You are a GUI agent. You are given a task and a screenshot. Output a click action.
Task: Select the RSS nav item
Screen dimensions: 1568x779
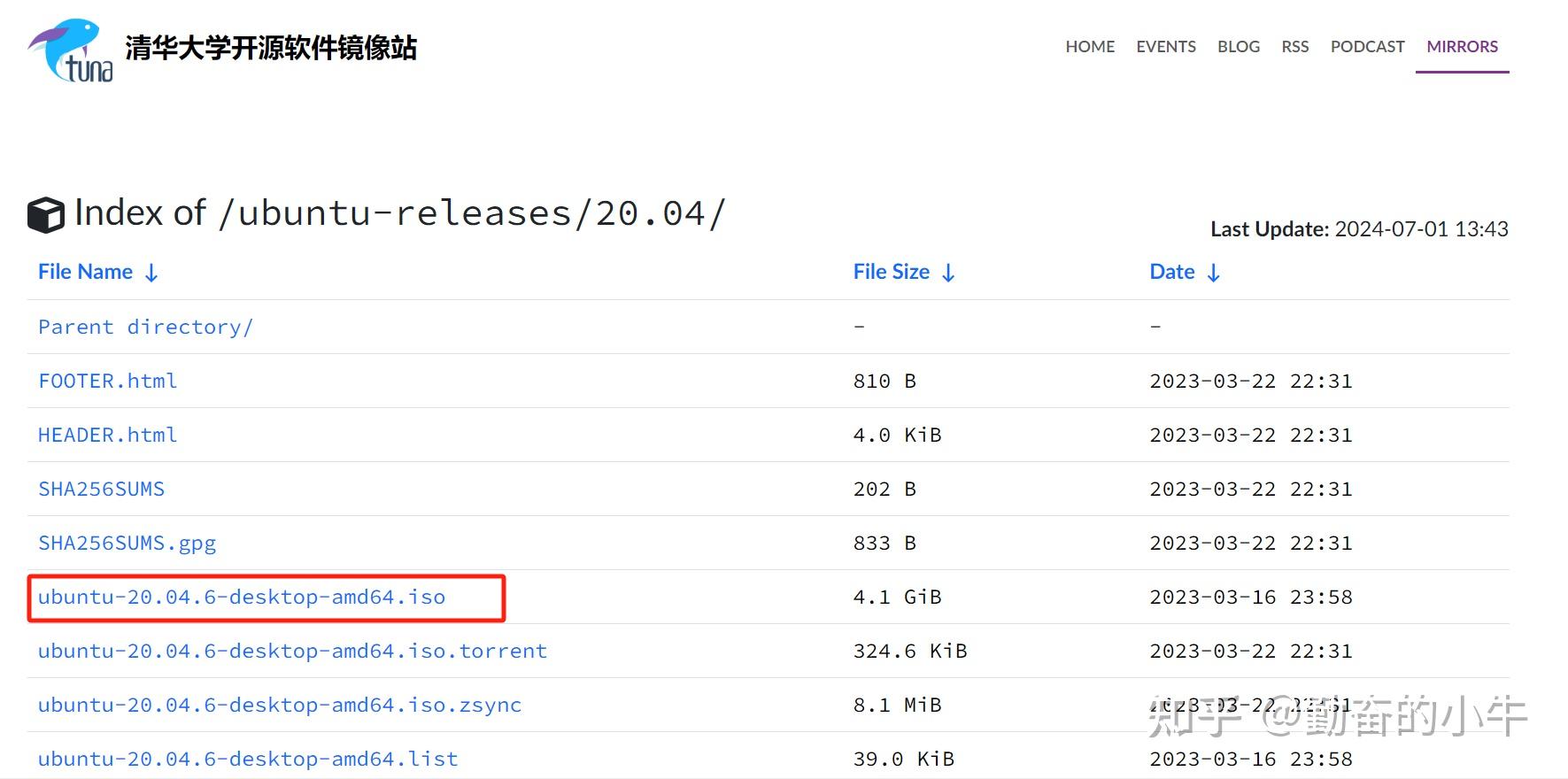click(1294, 47)
